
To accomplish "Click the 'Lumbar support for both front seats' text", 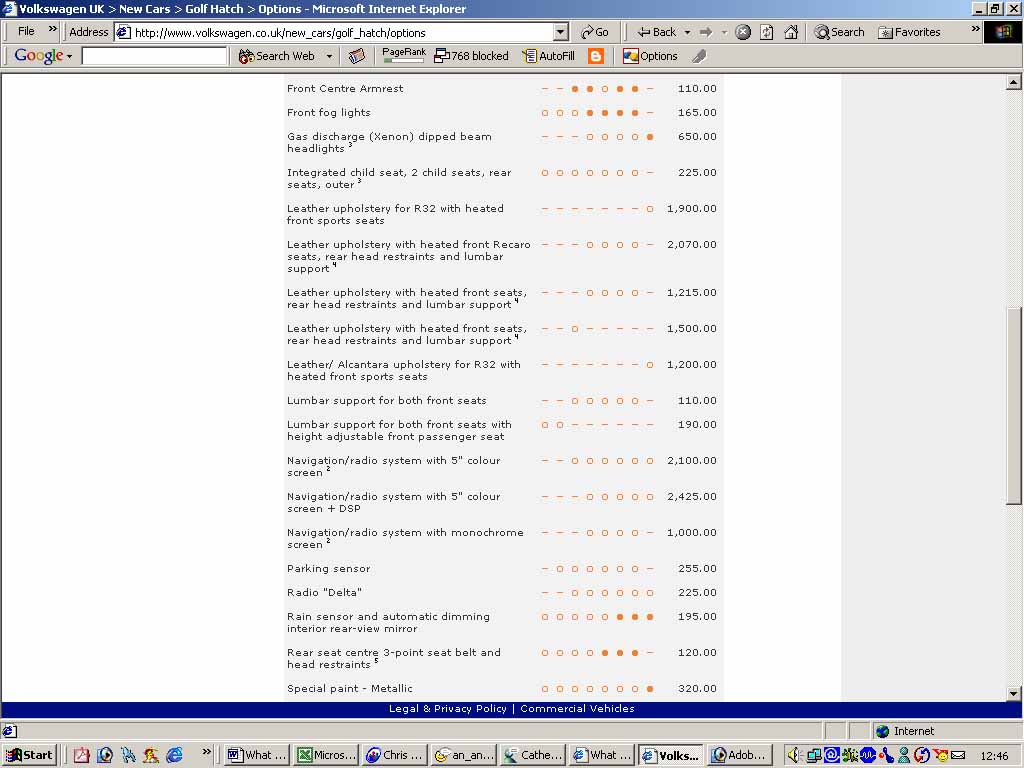I will [x=387, y=400].
